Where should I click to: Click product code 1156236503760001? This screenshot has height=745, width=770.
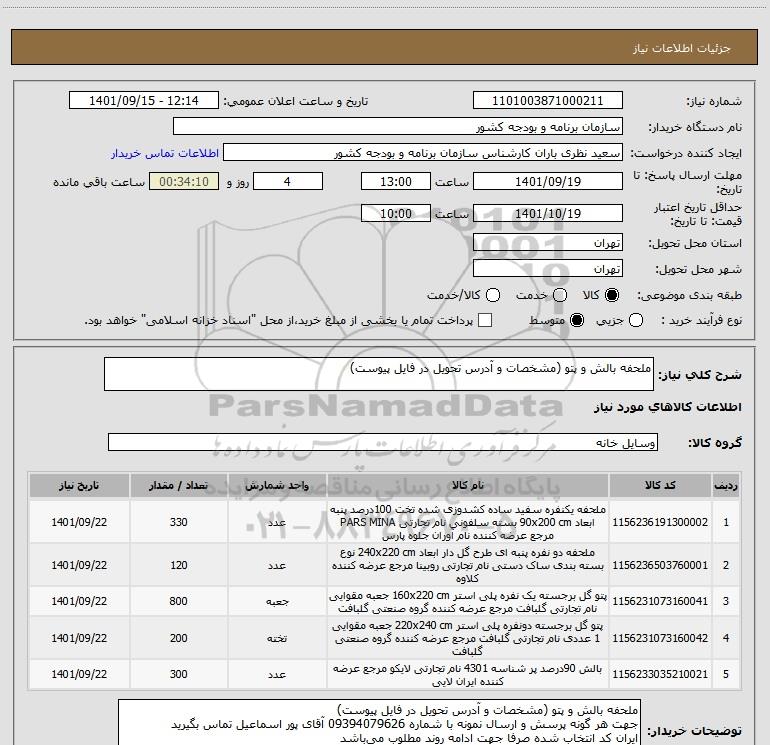pyautogui.click(x=660, y=565)
